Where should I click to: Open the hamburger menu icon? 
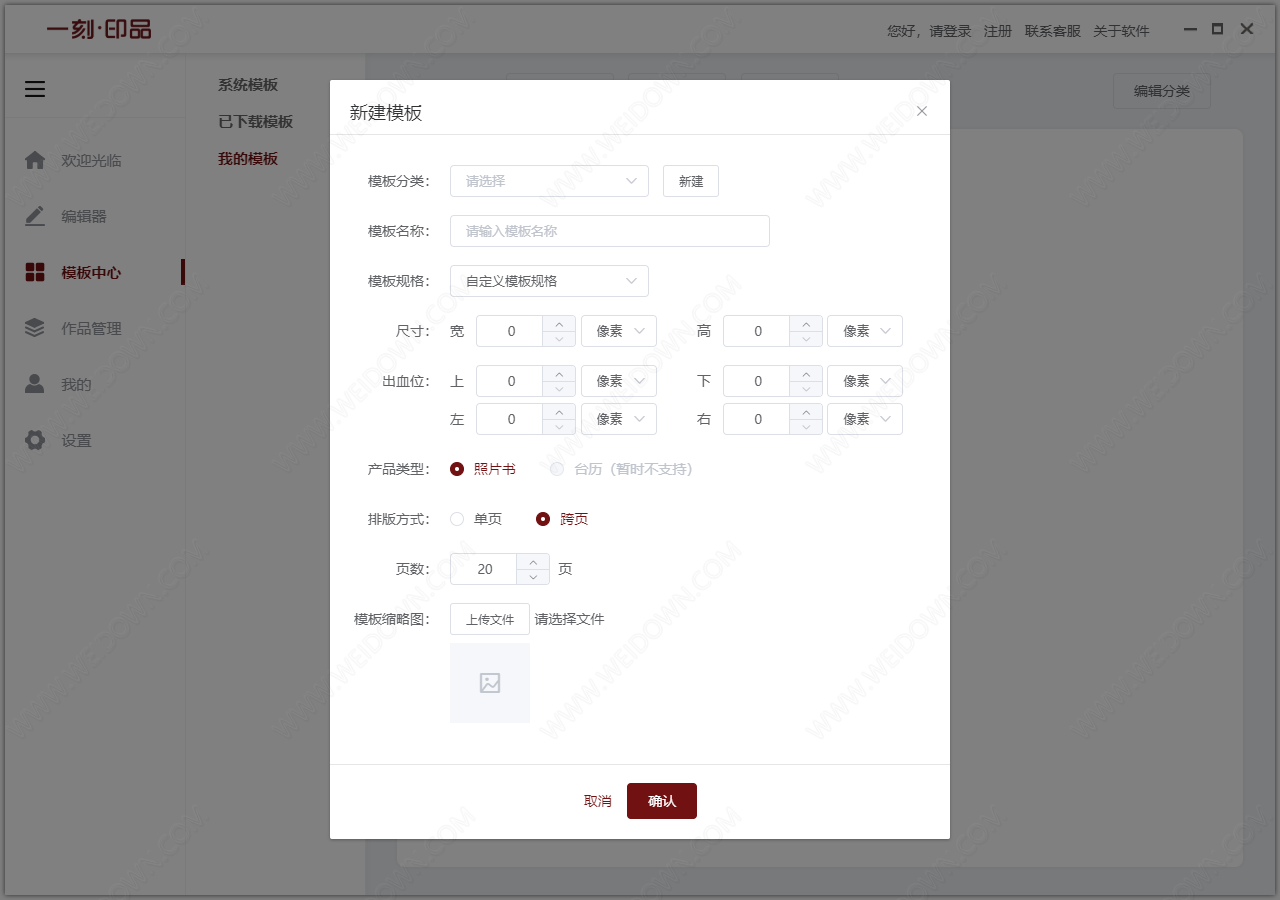click(x=35, y=89)
